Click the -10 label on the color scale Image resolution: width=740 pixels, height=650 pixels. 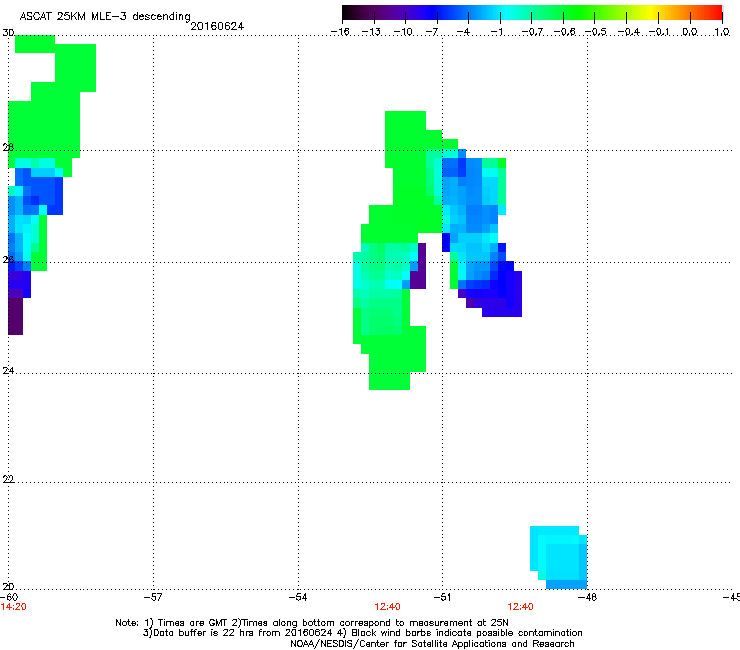[x=403, y=32]
